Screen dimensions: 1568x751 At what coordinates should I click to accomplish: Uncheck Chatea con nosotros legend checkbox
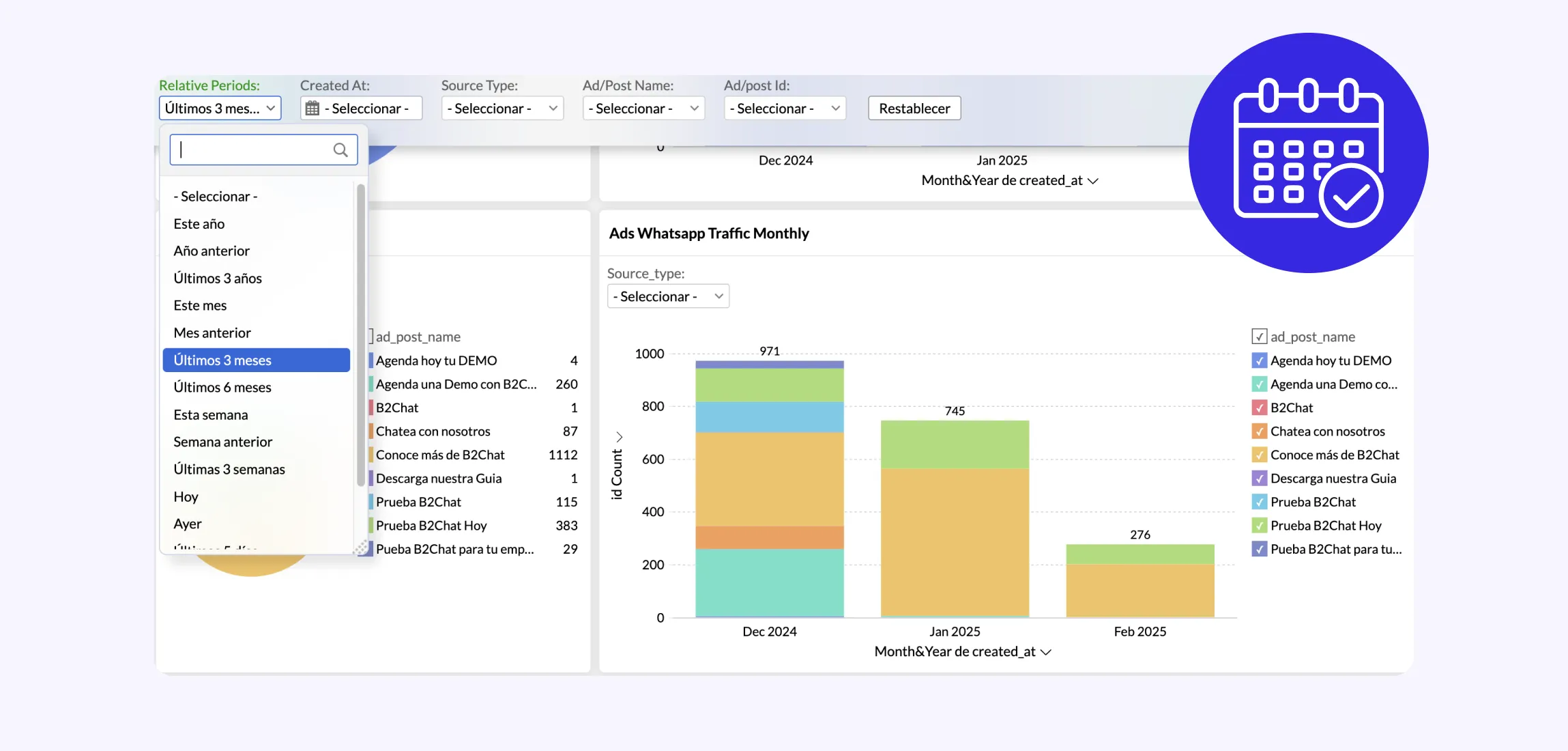click(1259, 431)
